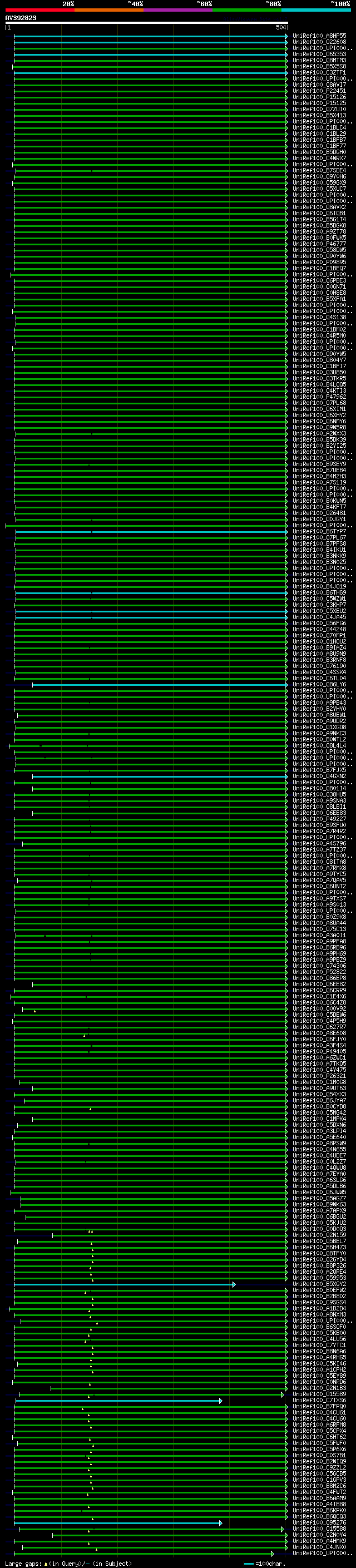This screenshot has height=1568, width=356.
Task: Select the UniRef100_C4JNX0 label
Action: coord(319,1547)
